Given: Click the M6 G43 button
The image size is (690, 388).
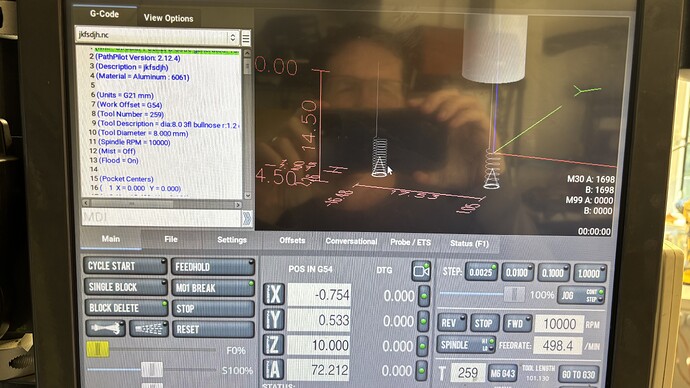Looking at the screenshot, I should 503,373.
